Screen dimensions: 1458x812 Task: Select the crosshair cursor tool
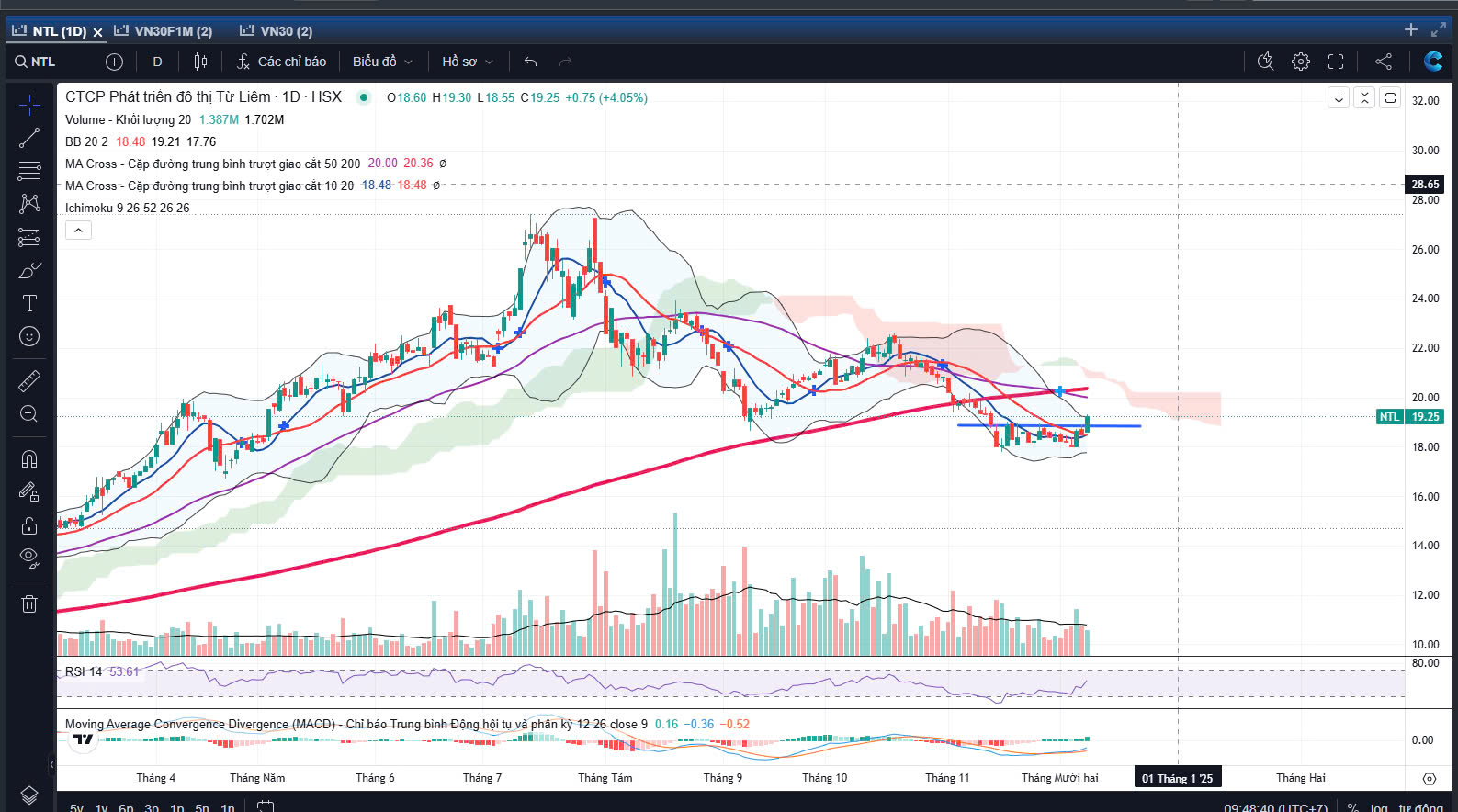[x=29, y=106]
